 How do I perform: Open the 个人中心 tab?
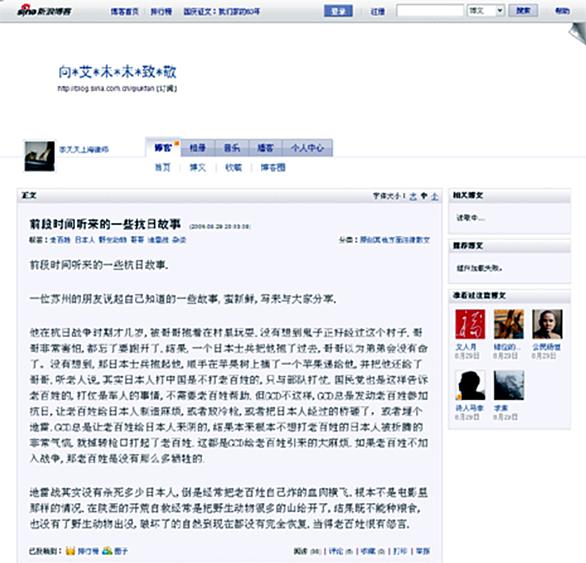pyautogui.click(x=307, y=148)
